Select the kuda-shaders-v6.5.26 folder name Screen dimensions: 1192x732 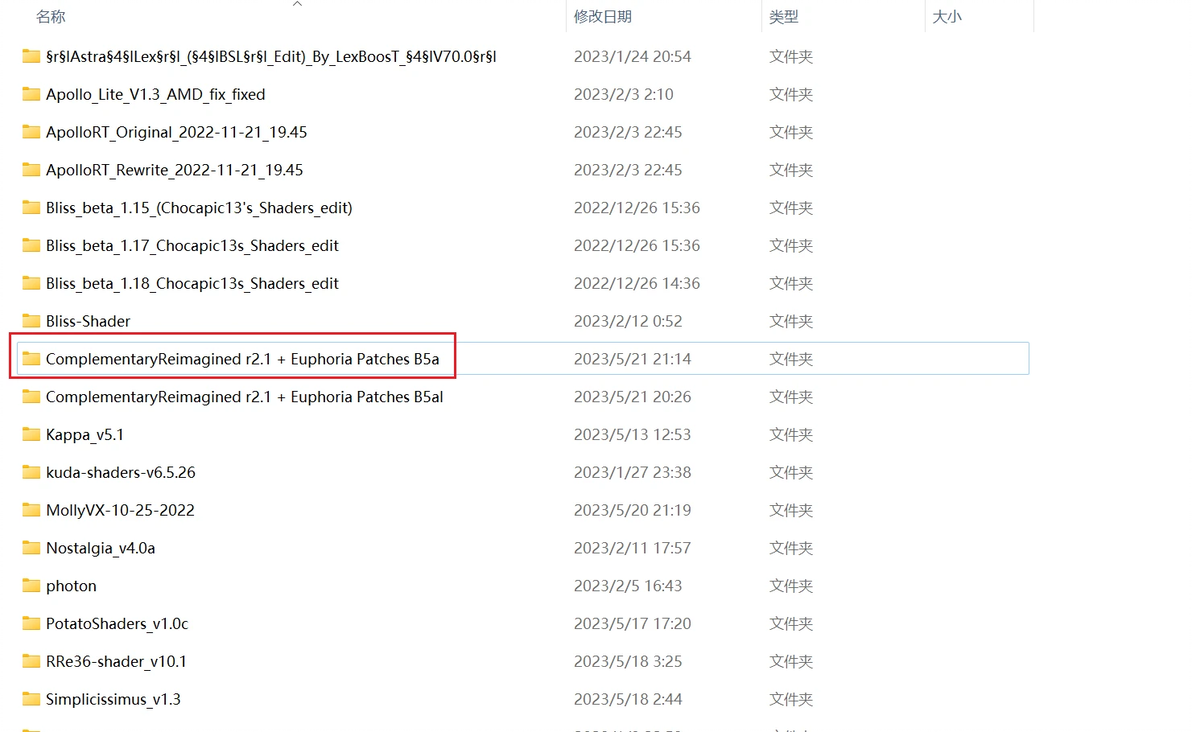(120, 472)
